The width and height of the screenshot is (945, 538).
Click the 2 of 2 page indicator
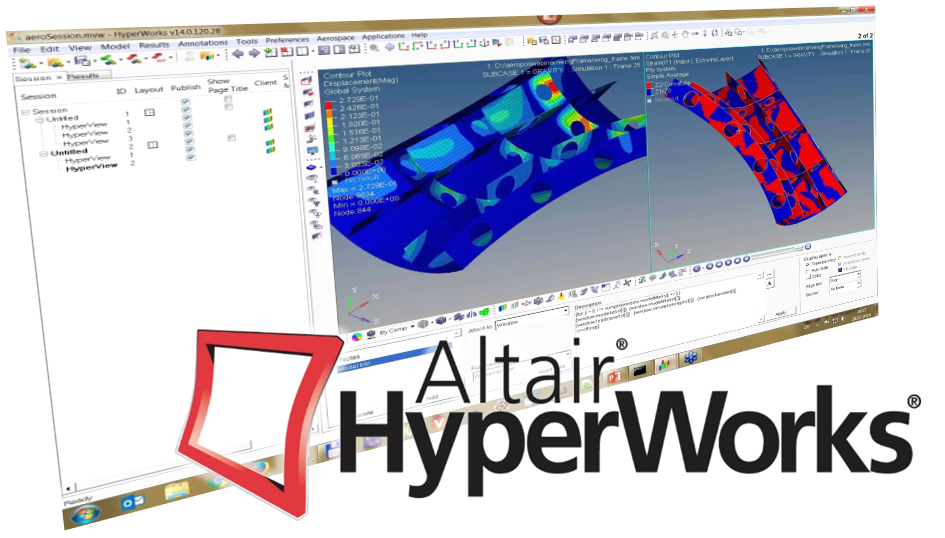(865, 36)
